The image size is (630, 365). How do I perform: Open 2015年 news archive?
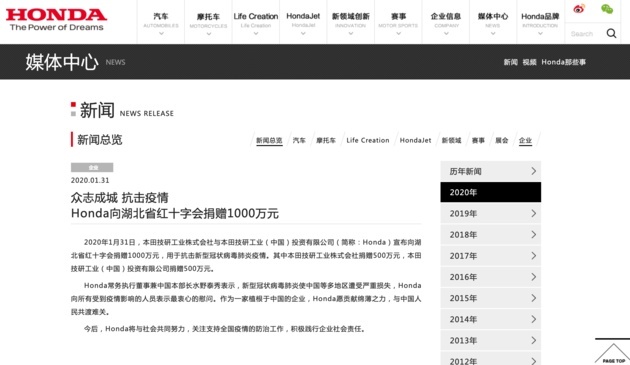491,298
